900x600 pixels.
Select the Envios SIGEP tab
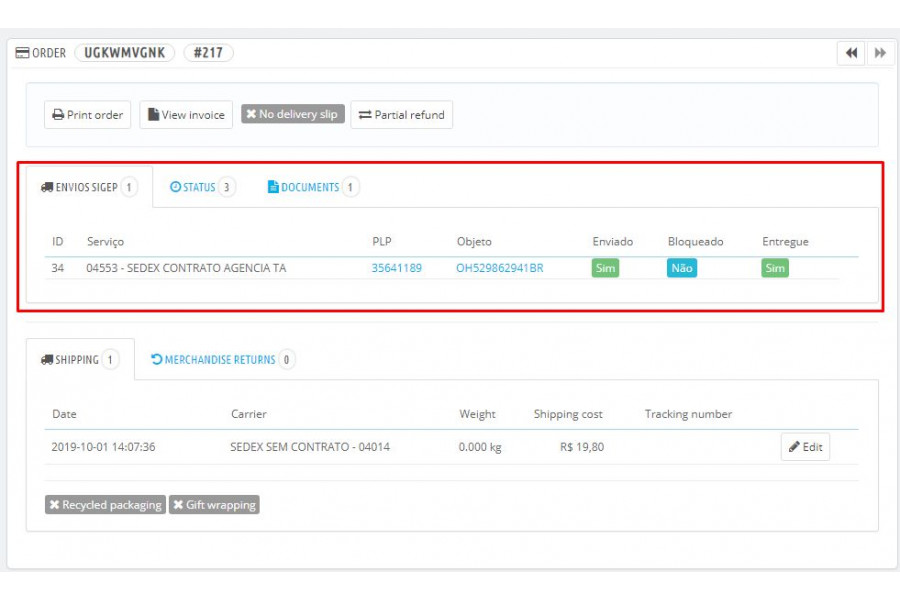point(89,187)
